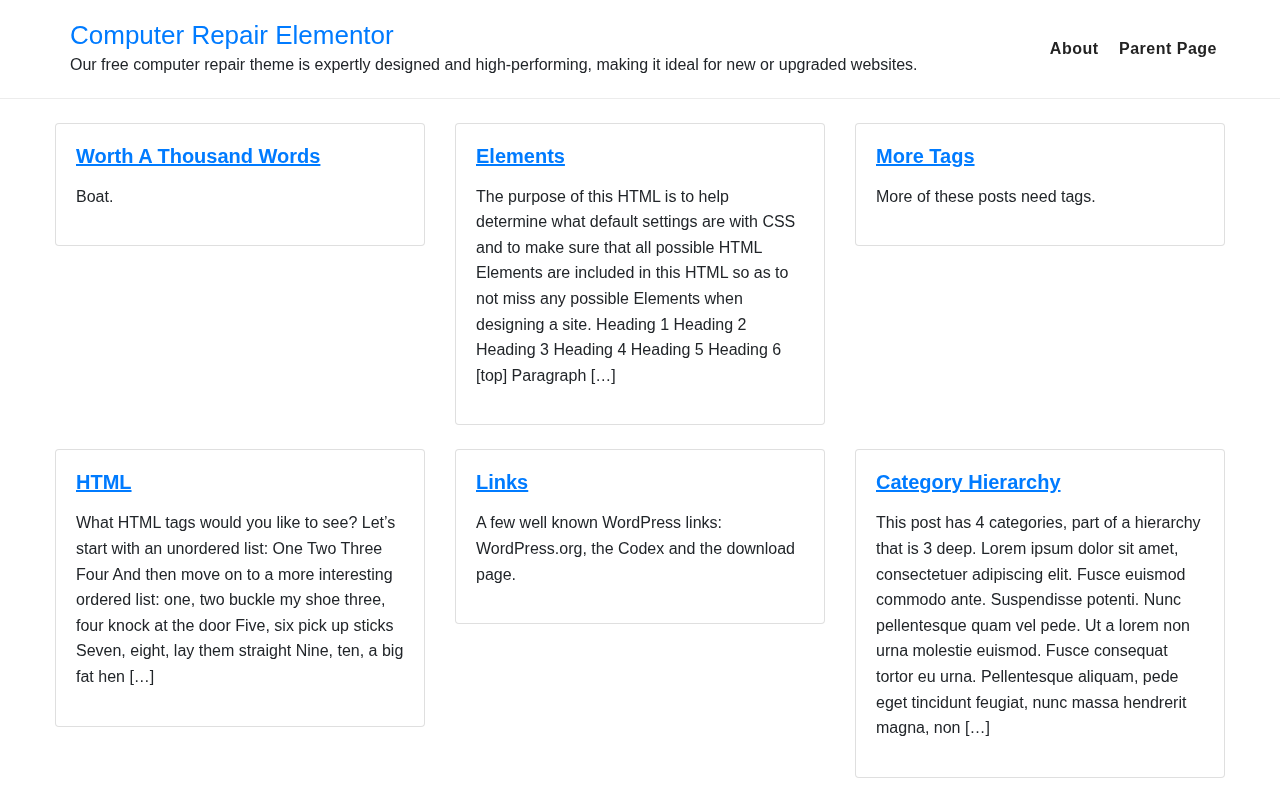This screenshot has width=1280, height=800.
Task: Click 'More of these posts need tags' excerpt
Action: coord(986,197)
